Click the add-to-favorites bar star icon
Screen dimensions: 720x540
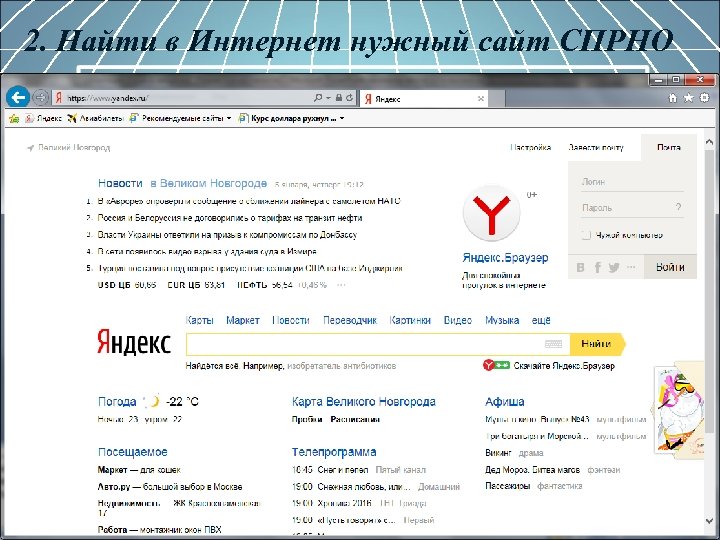[14, 118]
